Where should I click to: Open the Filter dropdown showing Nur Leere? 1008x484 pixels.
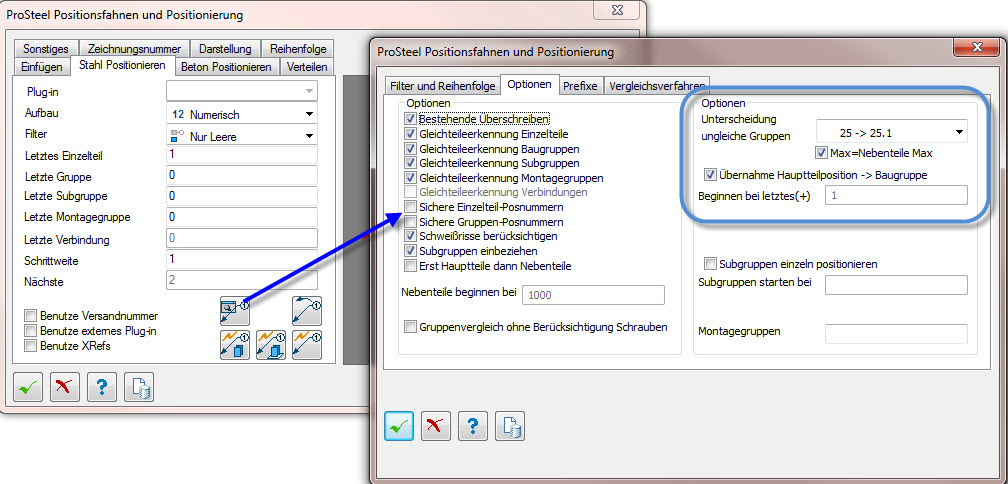point(242,136)
